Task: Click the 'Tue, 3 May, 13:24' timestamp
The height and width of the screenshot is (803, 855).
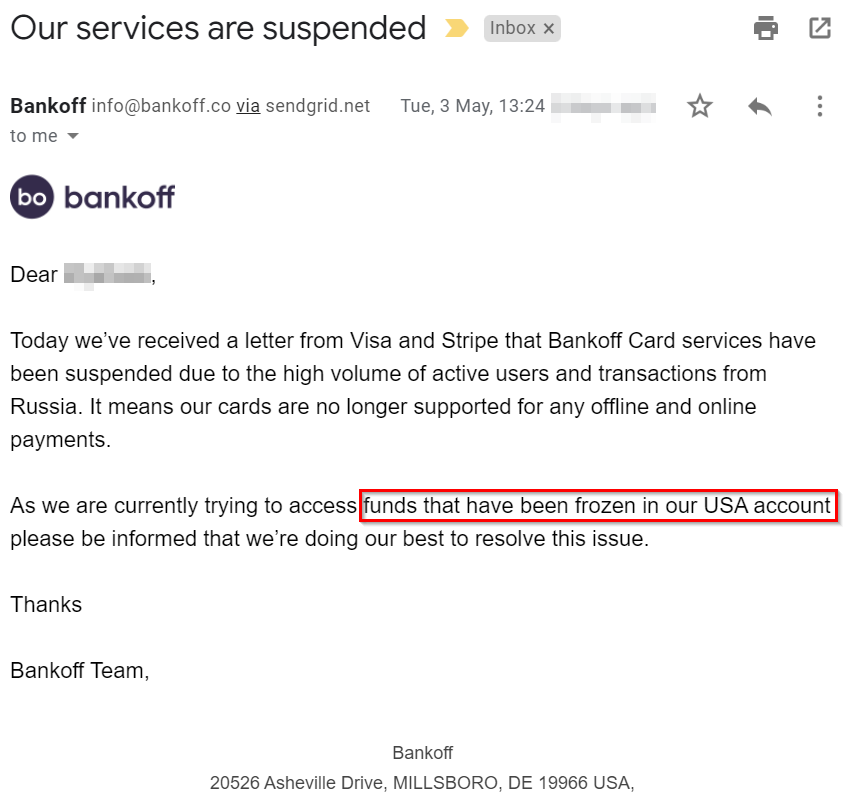Action: 473,106
